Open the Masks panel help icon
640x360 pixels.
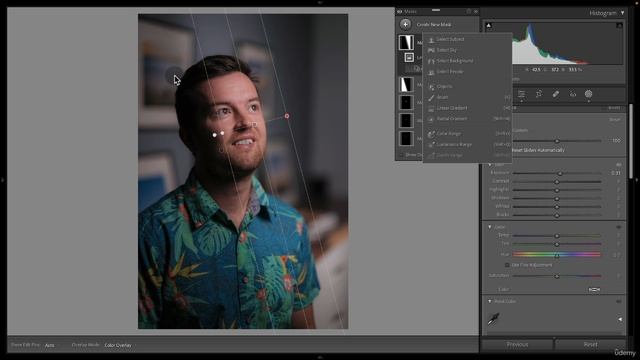(469, 11)
